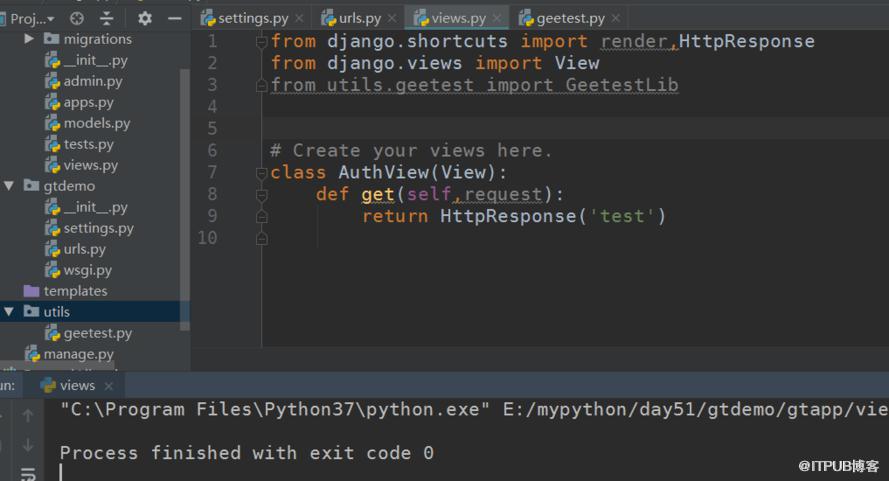Click the run console down arrow
This screenshot has width=889, height=481.
point(27,445)
